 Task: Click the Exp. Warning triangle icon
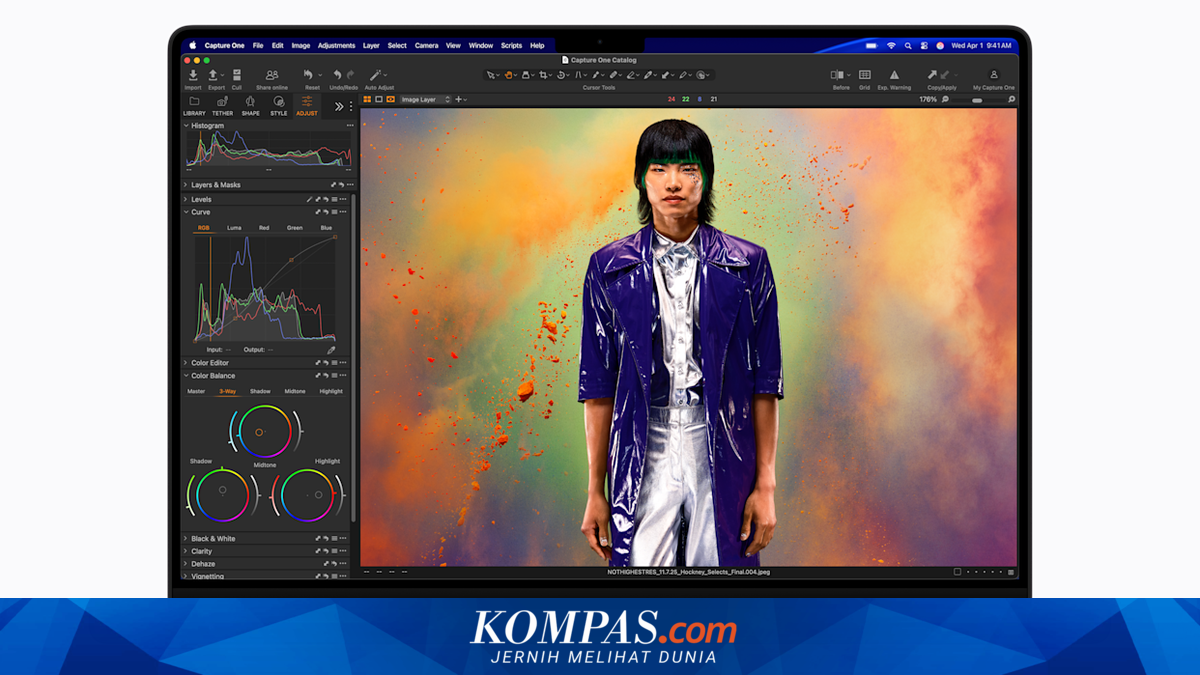pyautogui.click(x=894, y=76)
